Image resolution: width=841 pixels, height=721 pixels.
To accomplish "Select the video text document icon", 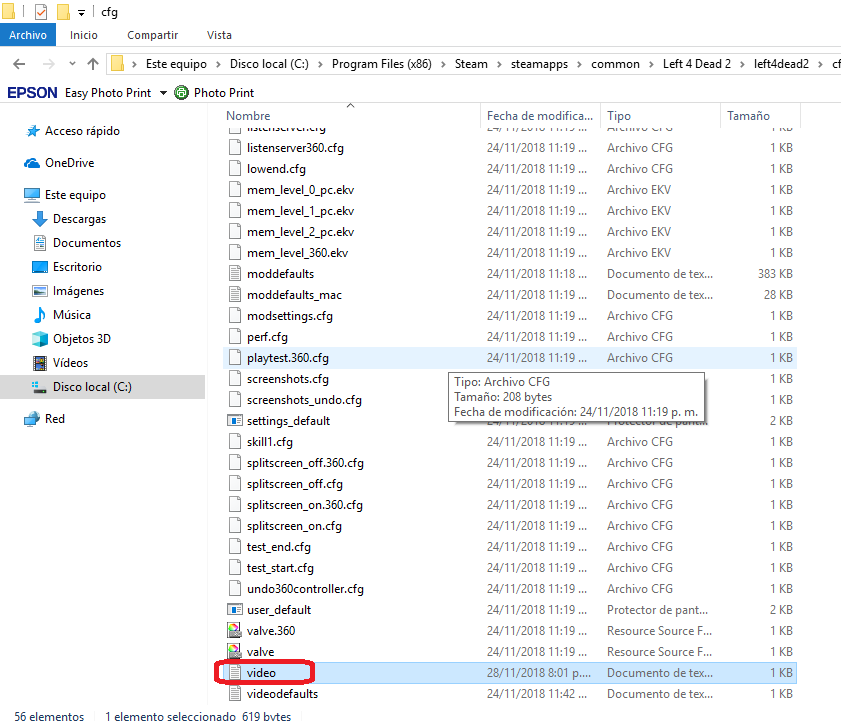I will coord(235,673).
